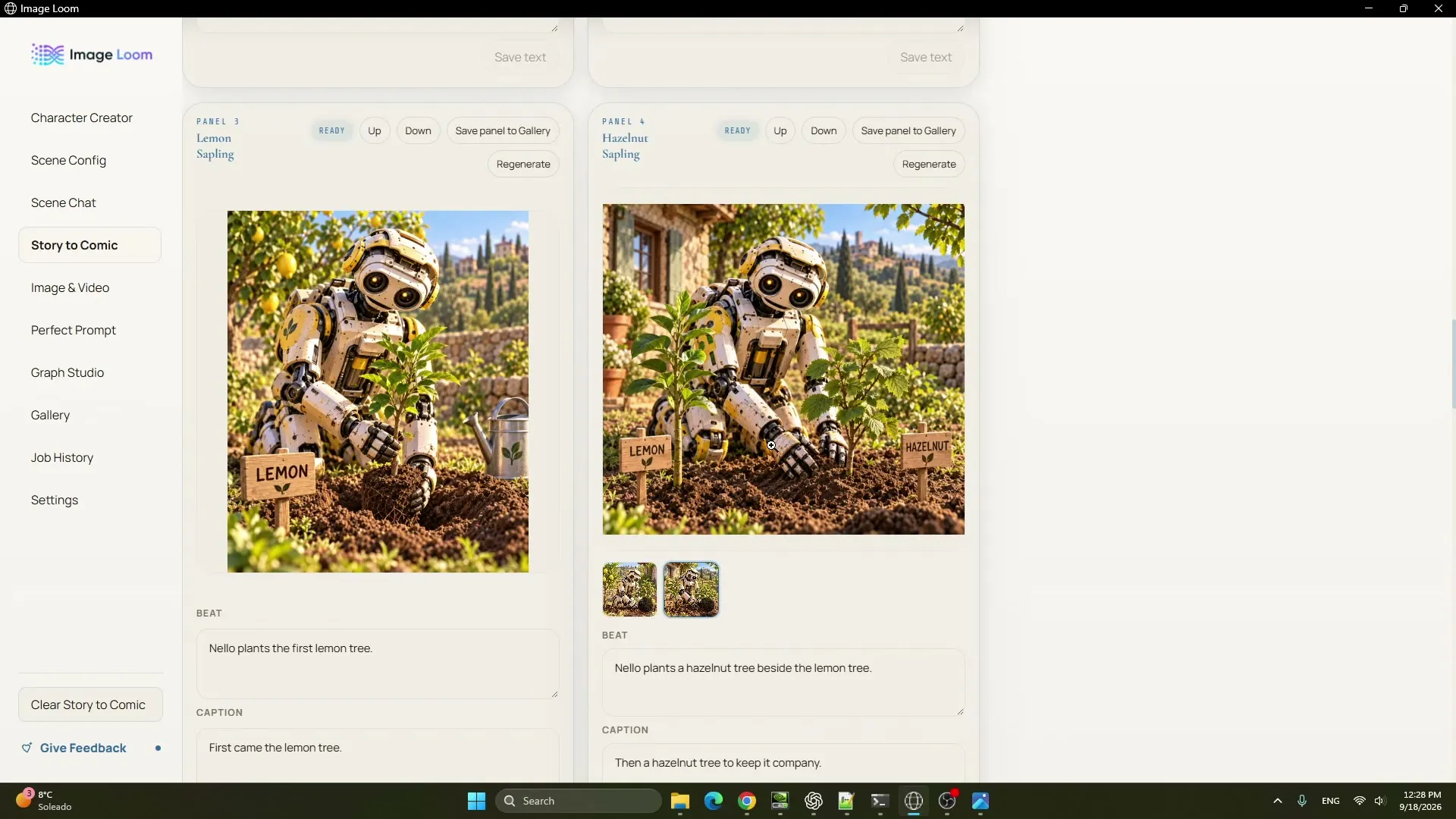Open the Photos app on the taskbar
Viewport: 1456px width, 819px height.
(981, 801)
